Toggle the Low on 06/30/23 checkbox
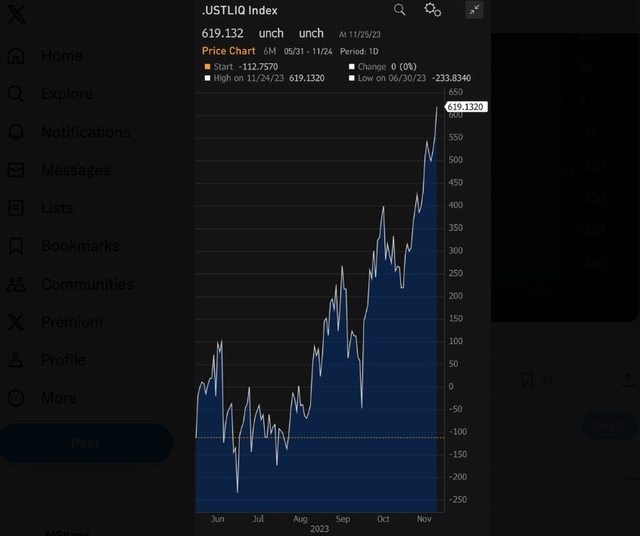 click(352, 78)
